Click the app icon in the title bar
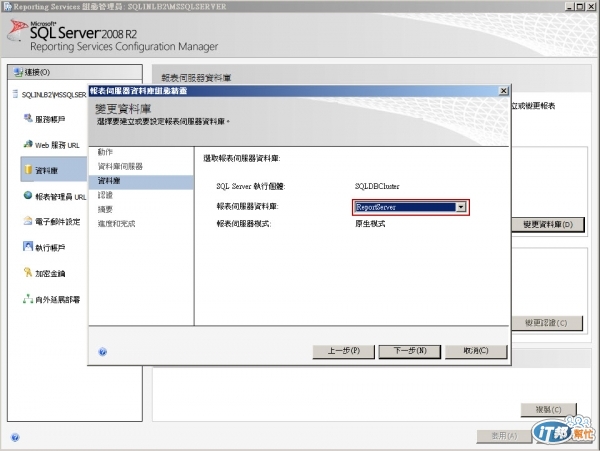 pos(7,7)
